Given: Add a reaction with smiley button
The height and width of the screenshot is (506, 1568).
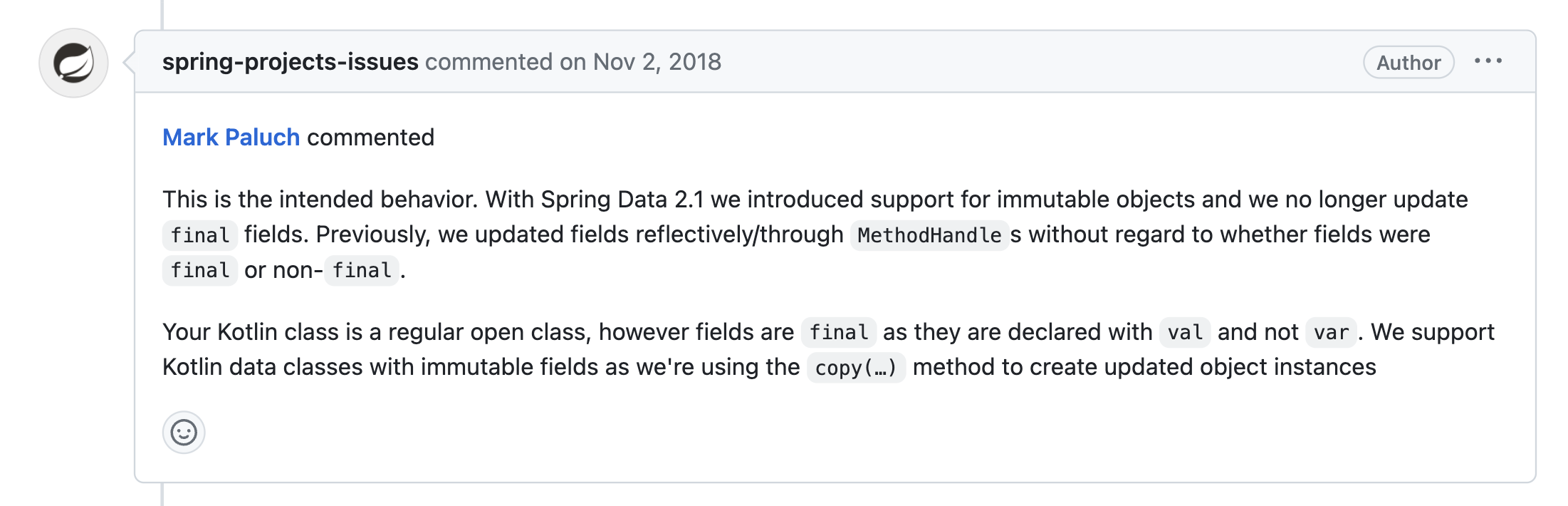Looking at the screenshot, I should point(184,433).
